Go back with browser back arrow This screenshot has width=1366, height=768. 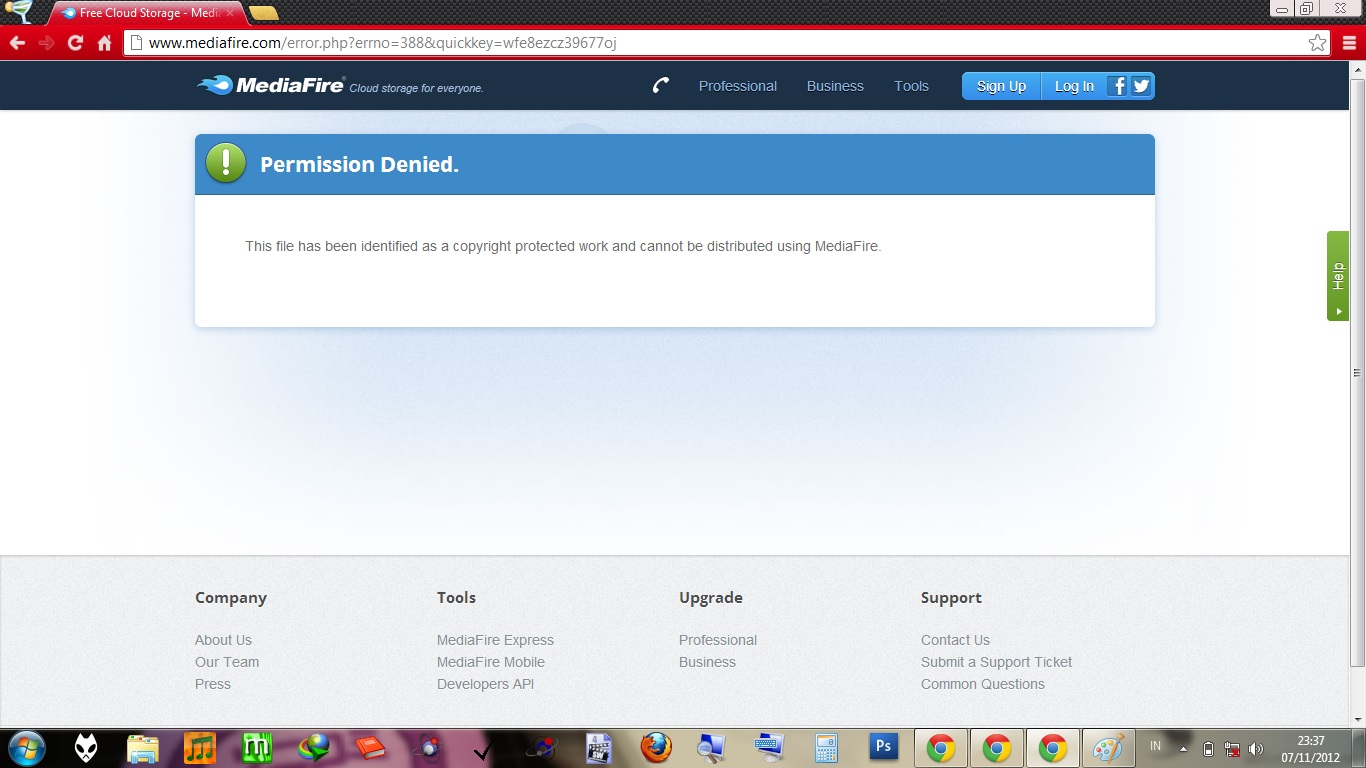point(17,43)
